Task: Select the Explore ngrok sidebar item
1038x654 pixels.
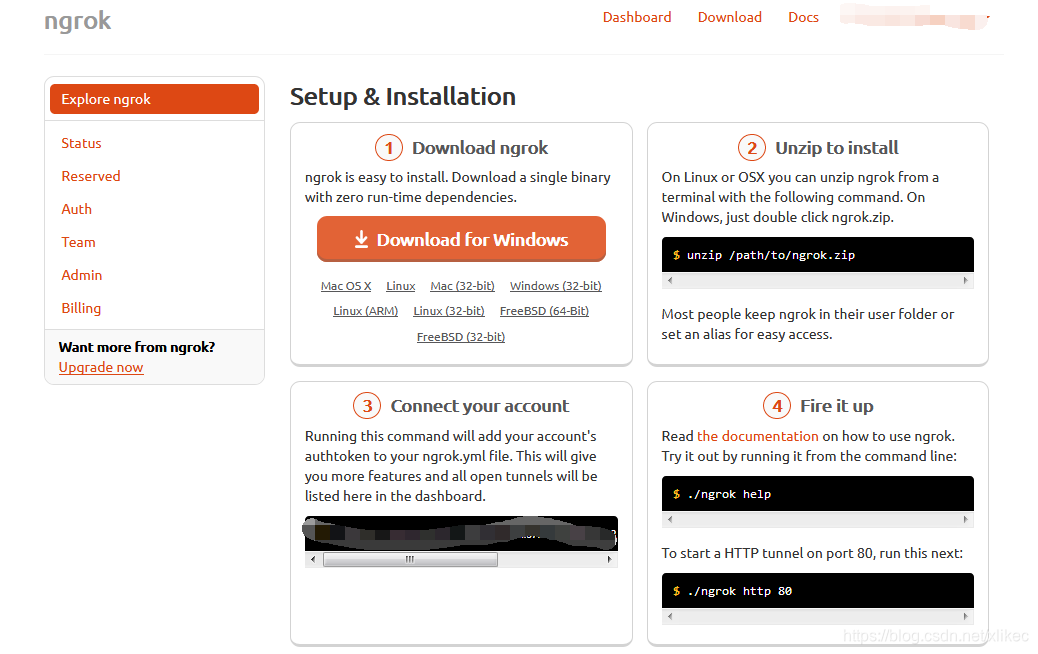Action: pos(154,99)
